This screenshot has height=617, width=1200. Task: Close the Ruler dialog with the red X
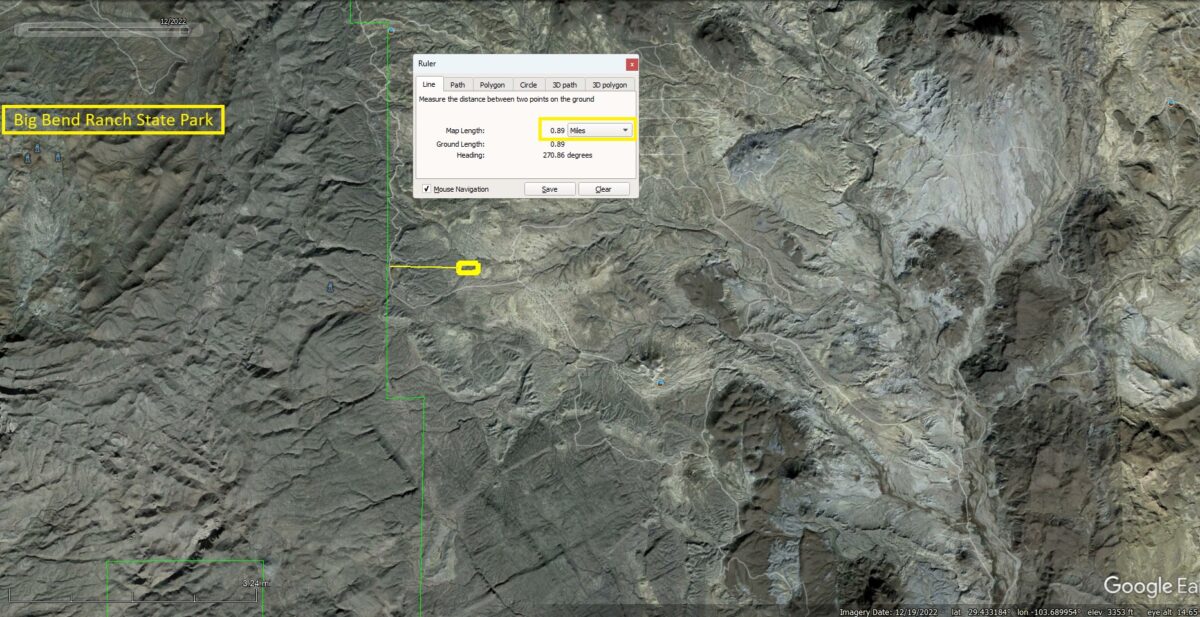(x=631, y=64)
